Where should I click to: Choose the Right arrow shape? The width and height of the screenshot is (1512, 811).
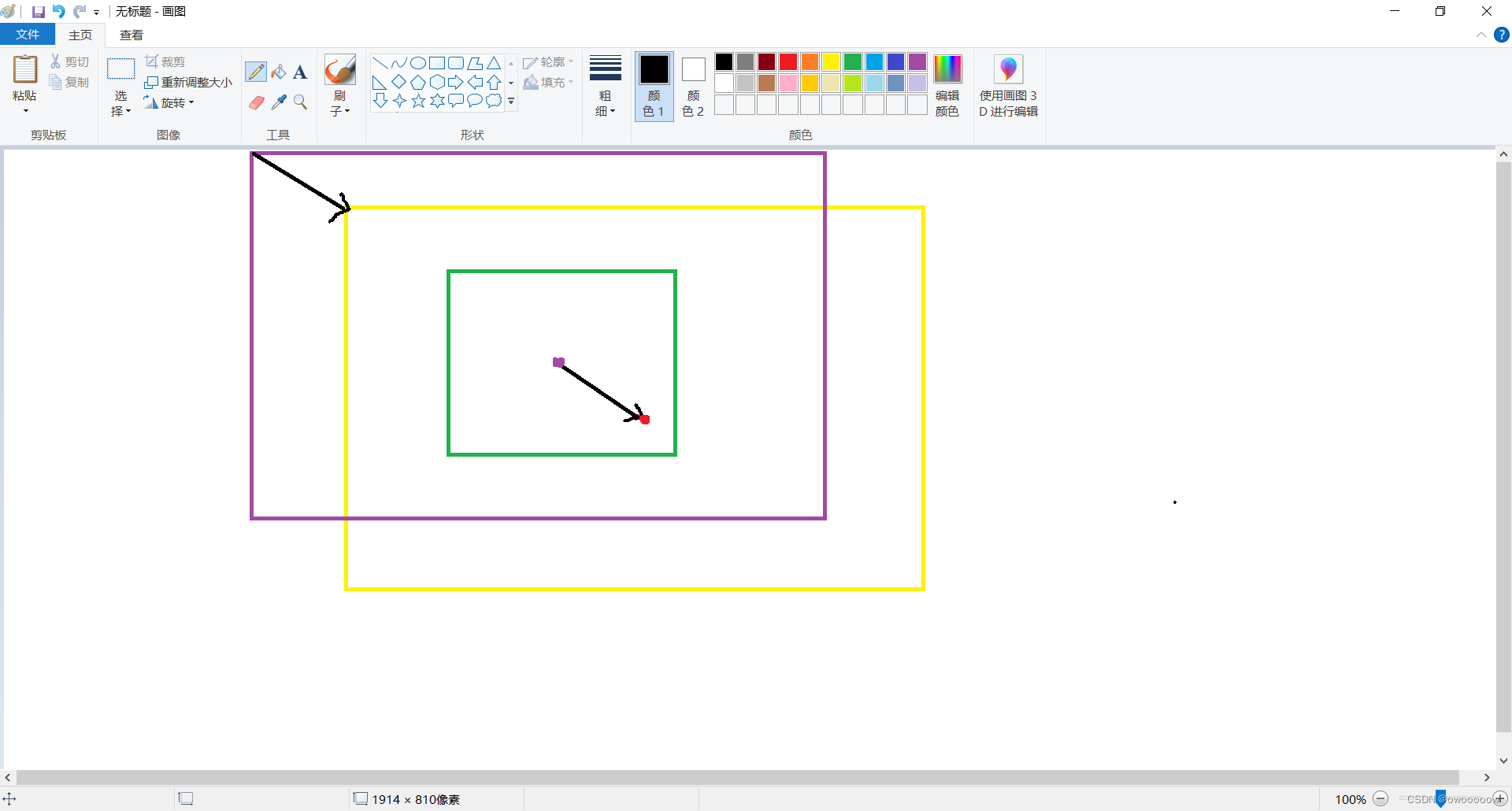click(x=456, y=82)
